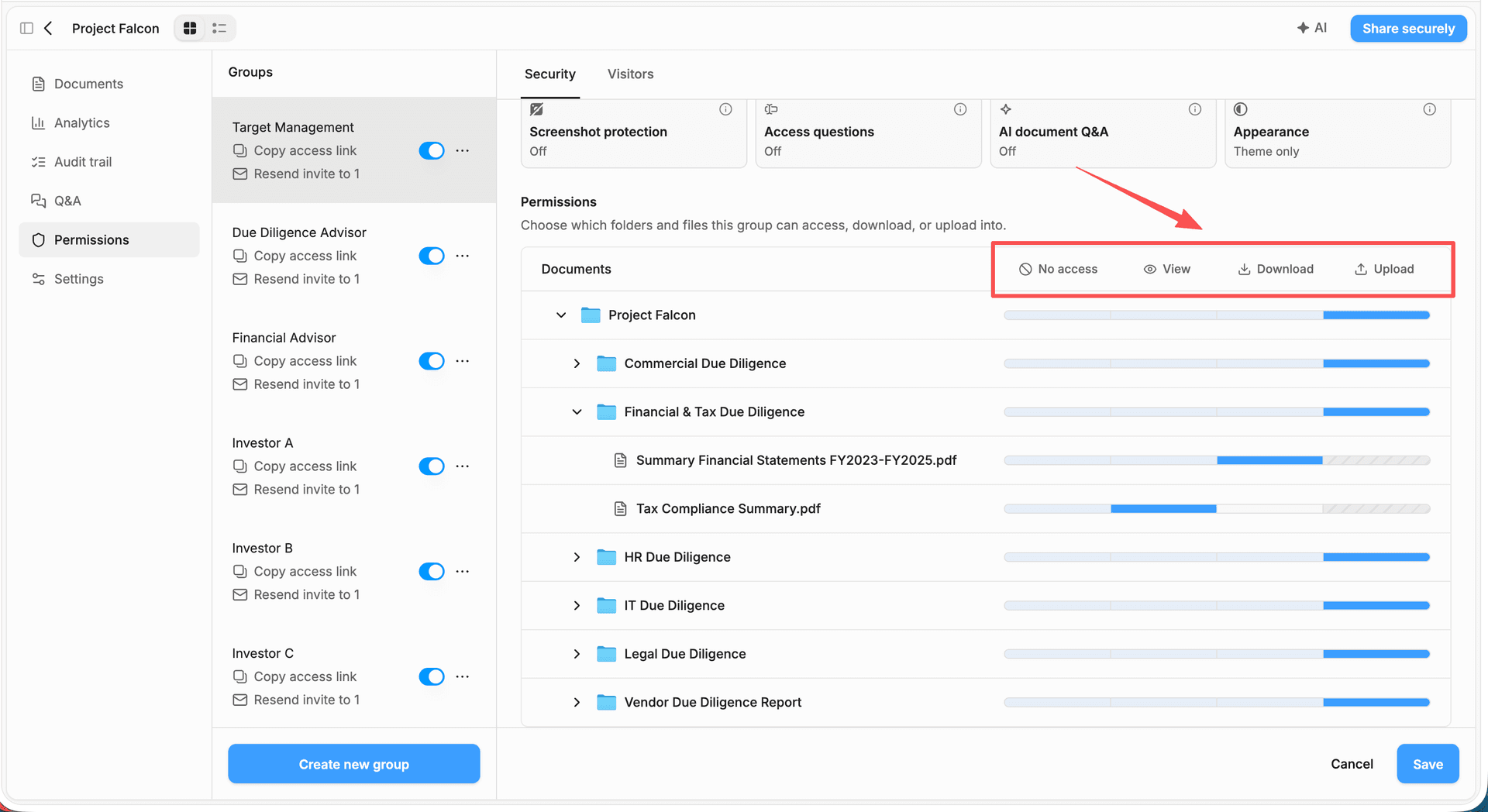Open the AI assistant sparkle button

(1312, 28)
